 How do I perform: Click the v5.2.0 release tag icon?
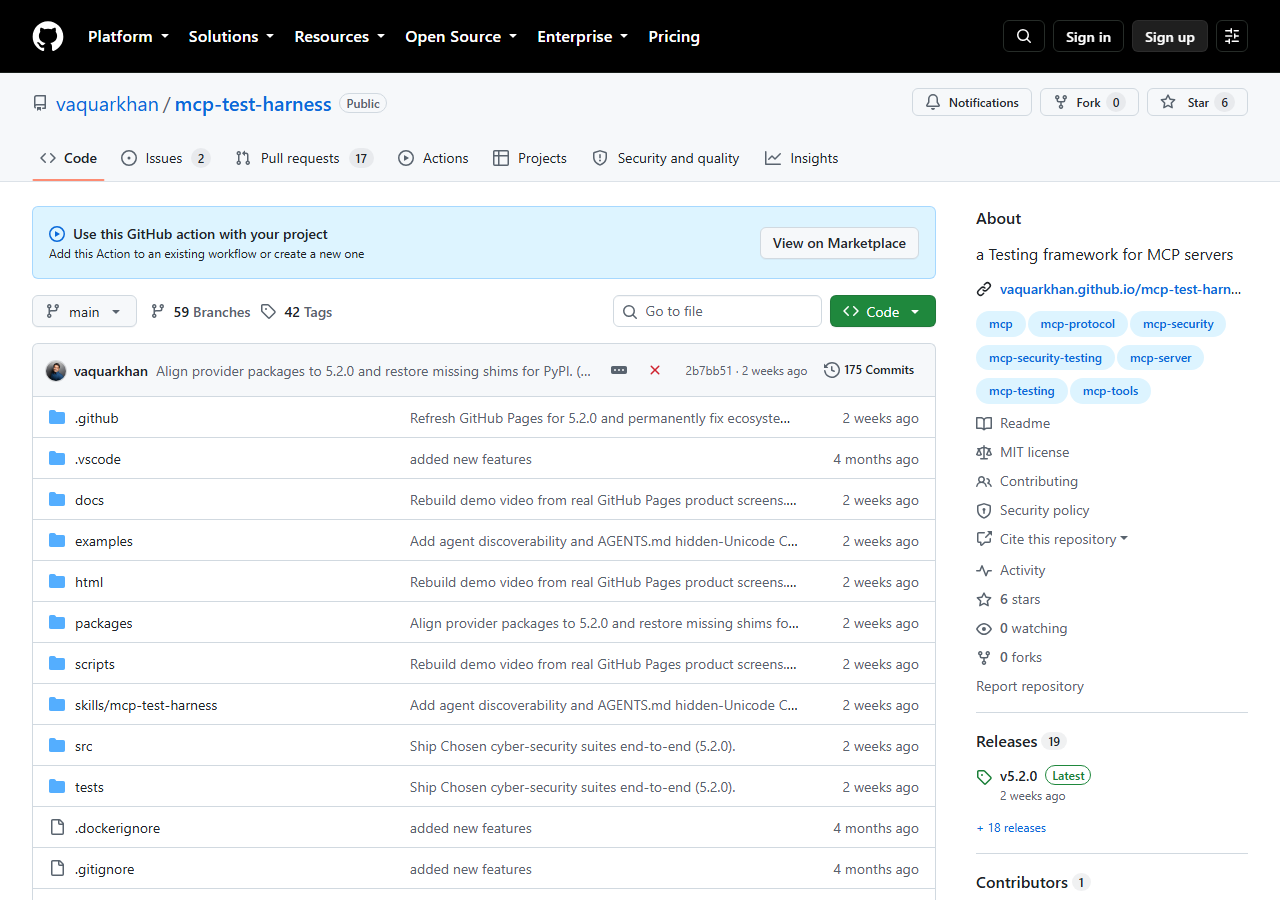(984, 777)
